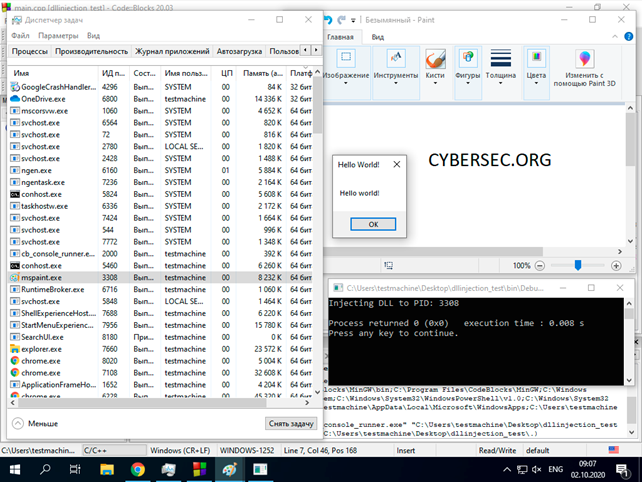Open Paint Image (Изображение) tool group
Viewport: 642px width, 482px height.
coord(346,68)
